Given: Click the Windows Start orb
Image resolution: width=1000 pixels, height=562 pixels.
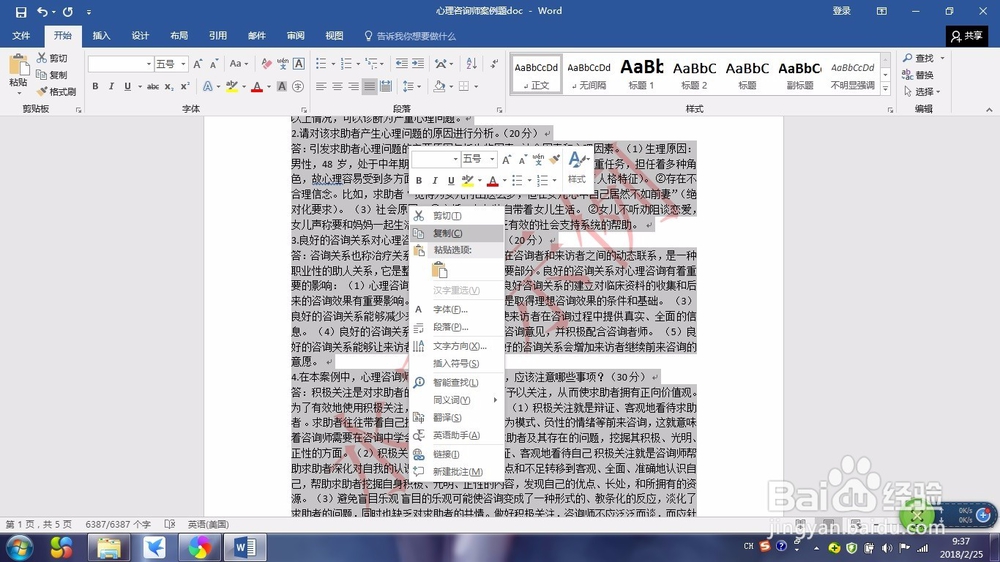Looking at the screenshot, I should 20,547.
